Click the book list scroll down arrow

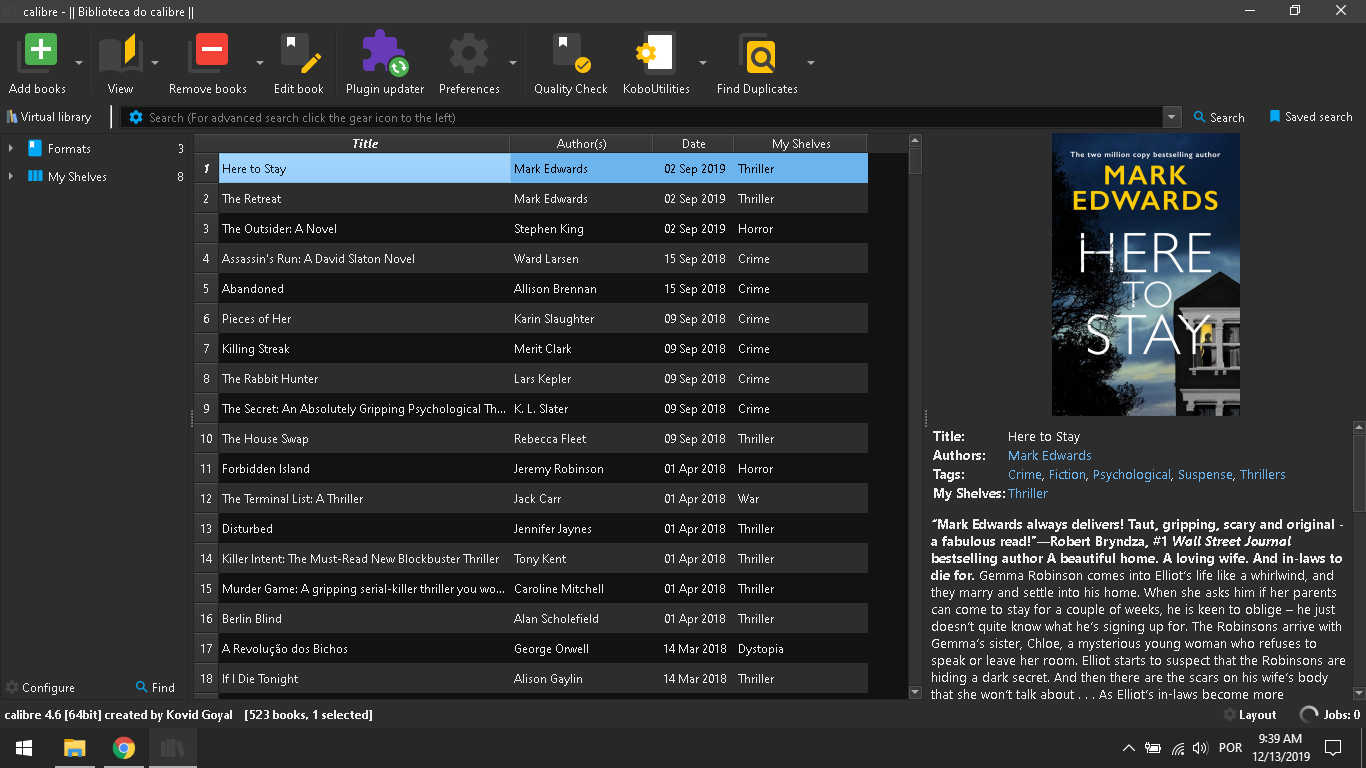(x=915, y=692)
